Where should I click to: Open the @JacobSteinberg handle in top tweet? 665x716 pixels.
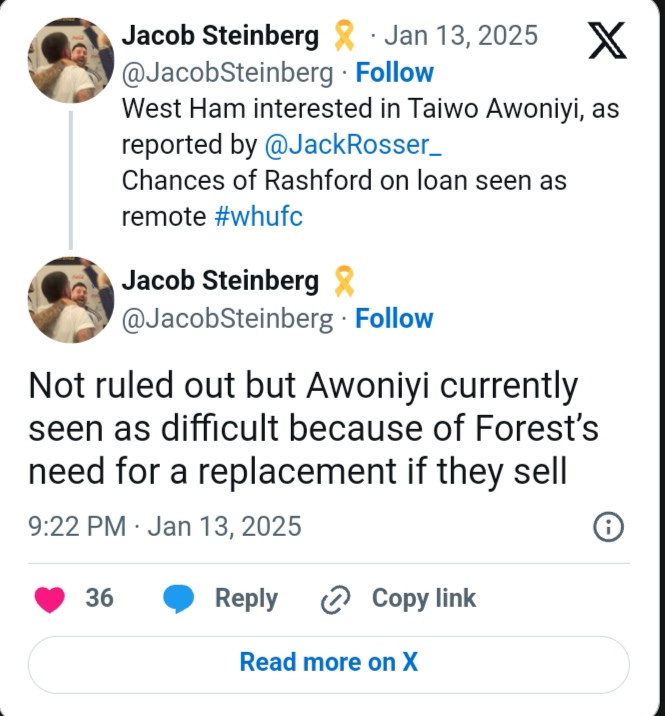[x=227, y=73]
